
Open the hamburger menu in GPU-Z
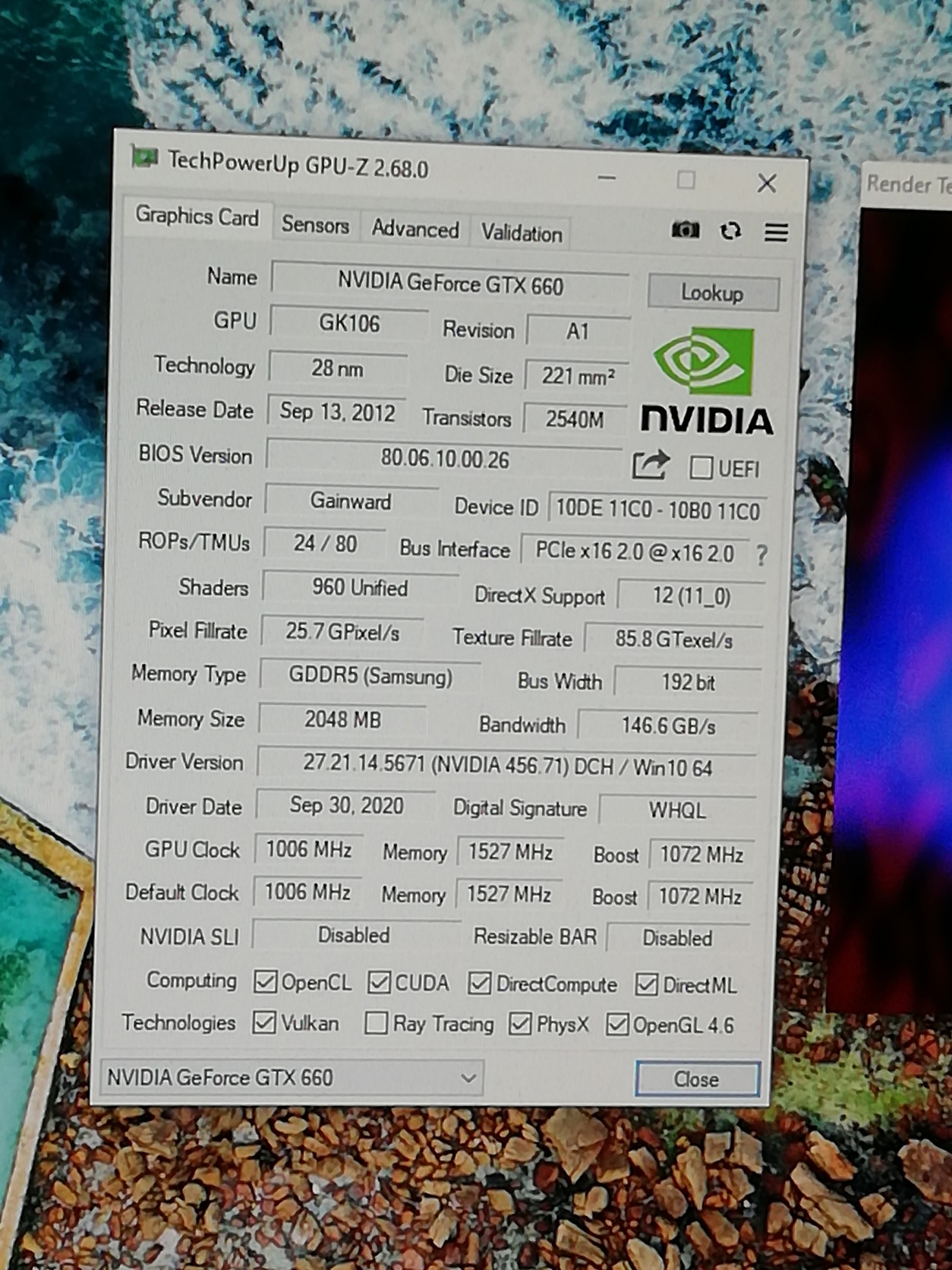(776, 232)
